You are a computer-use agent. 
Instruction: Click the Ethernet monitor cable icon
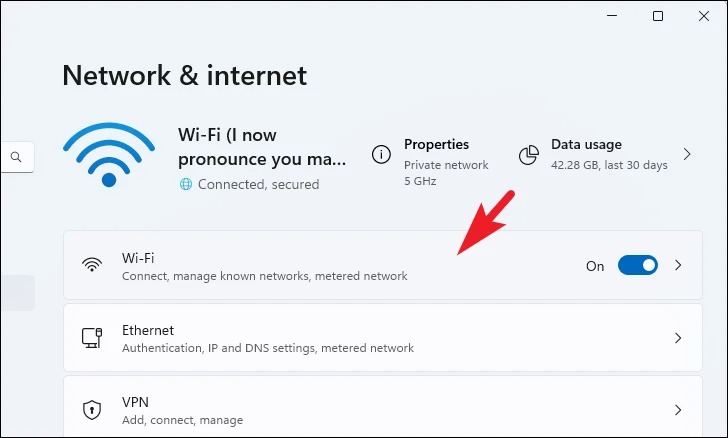click(x=92, y=338)
